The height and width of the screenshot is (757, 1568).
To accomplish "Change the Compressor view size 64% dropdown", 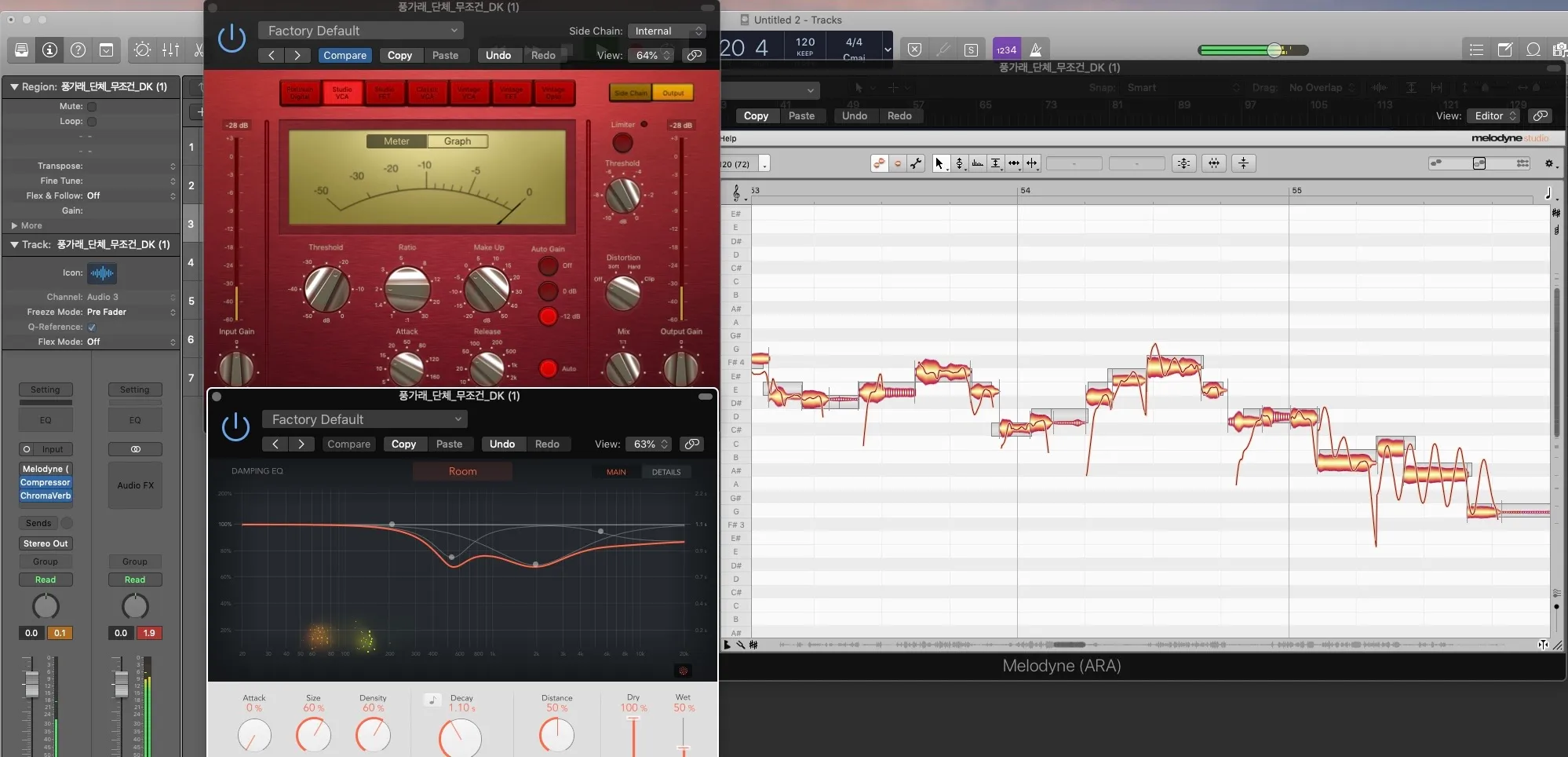I will click(x=651, y=55).
